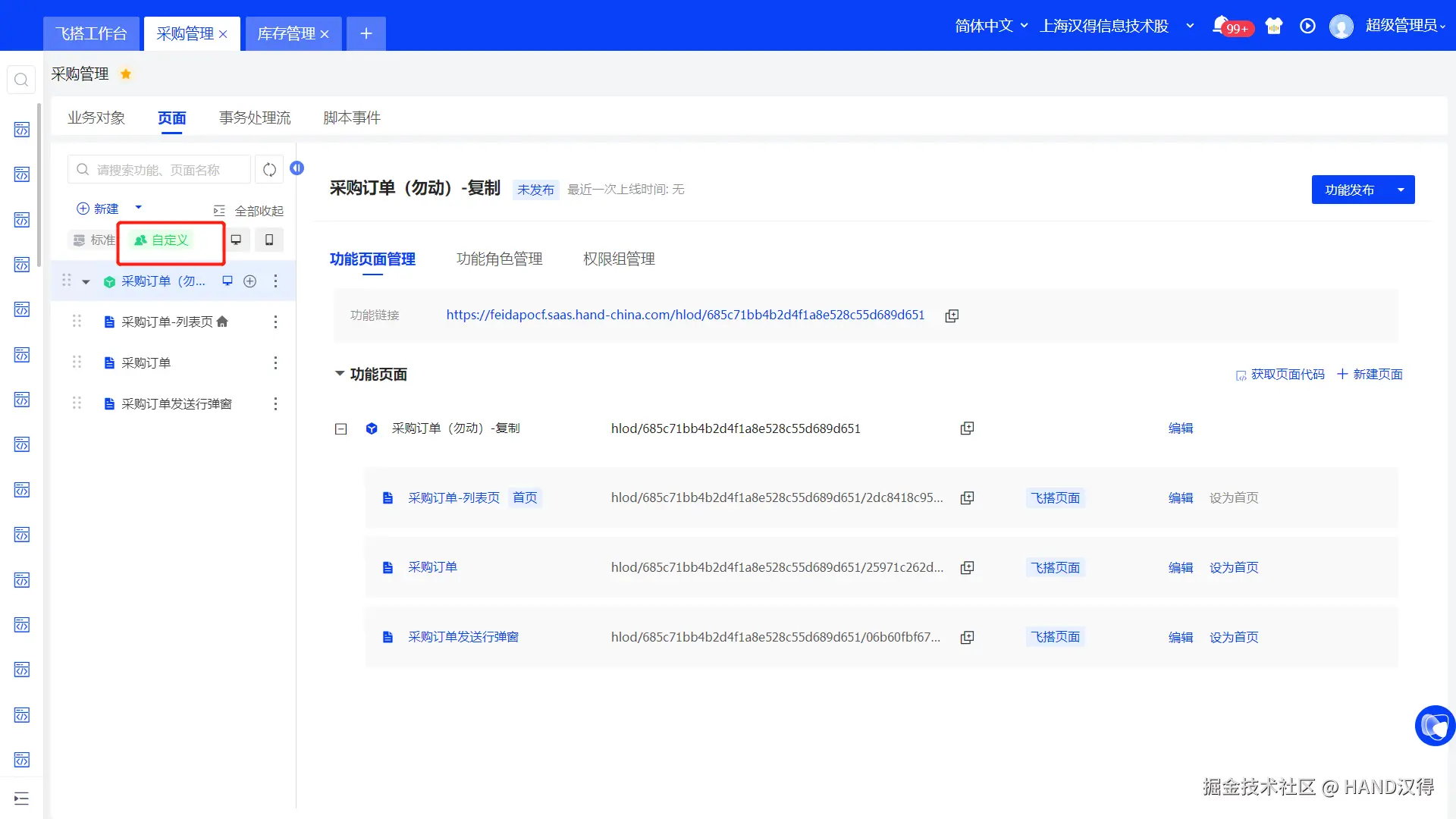Switch to the 事务处理流 tab
The width and height of the screenshot is (1456, 819).
[x=255, y=118]
